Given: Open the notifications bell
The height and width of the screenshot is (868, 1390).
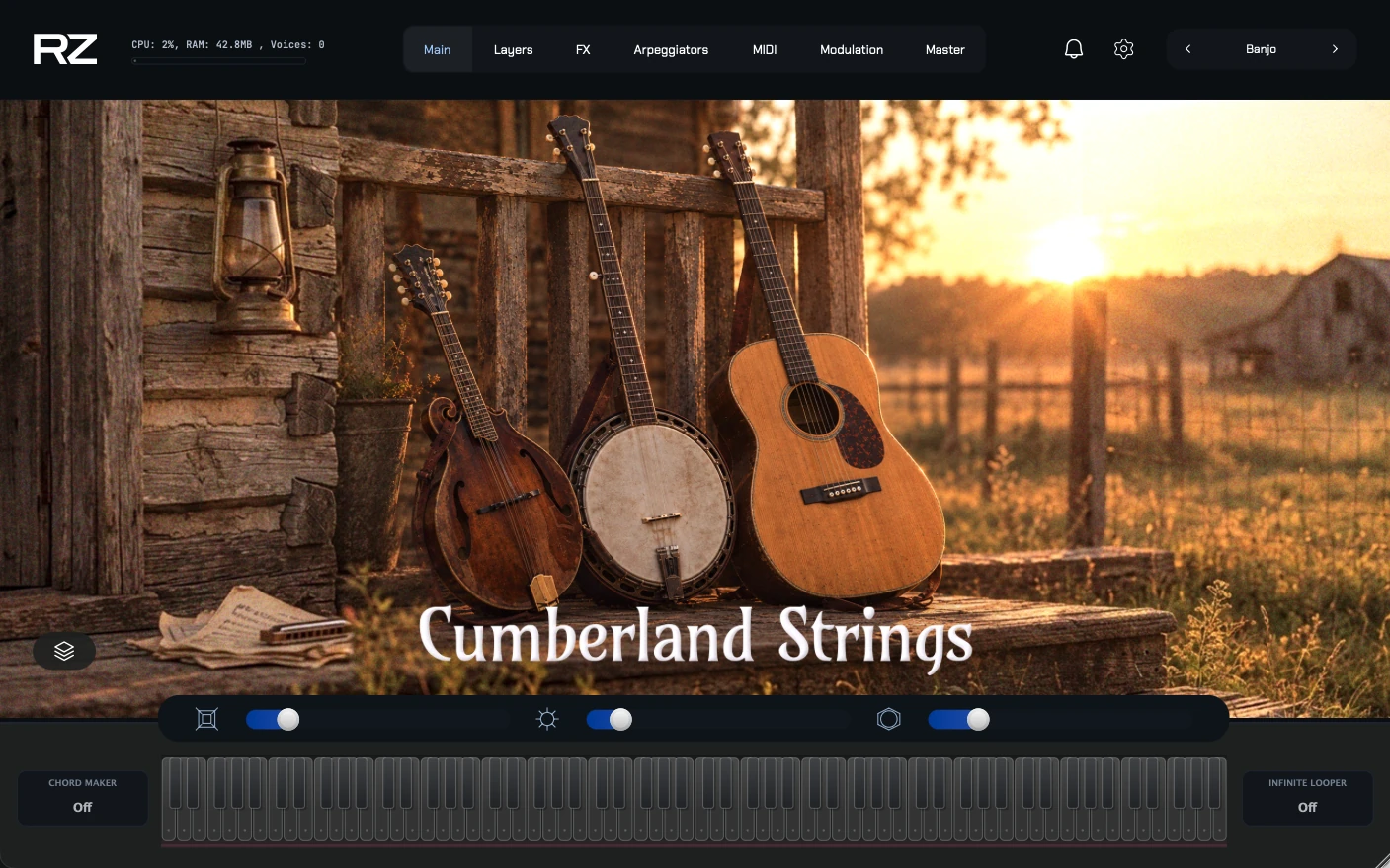Looking at the screenshot, I should (x=1074, y=49).
